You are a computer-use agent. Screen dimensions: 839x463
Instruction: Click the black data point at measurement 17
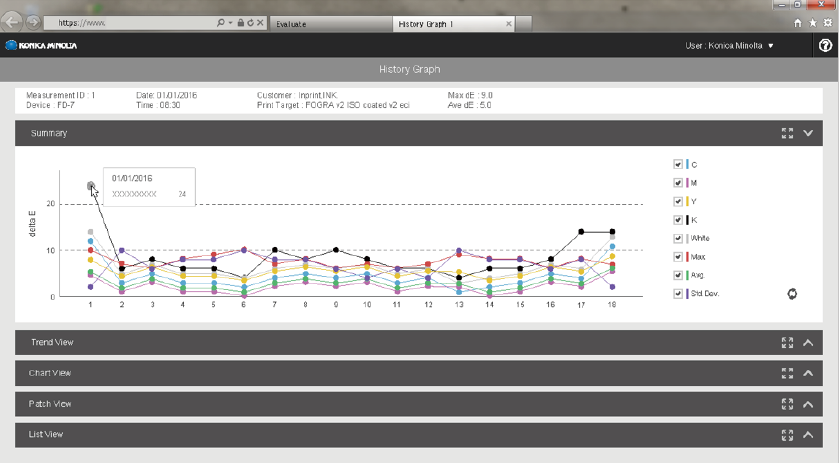coord(581,232)
